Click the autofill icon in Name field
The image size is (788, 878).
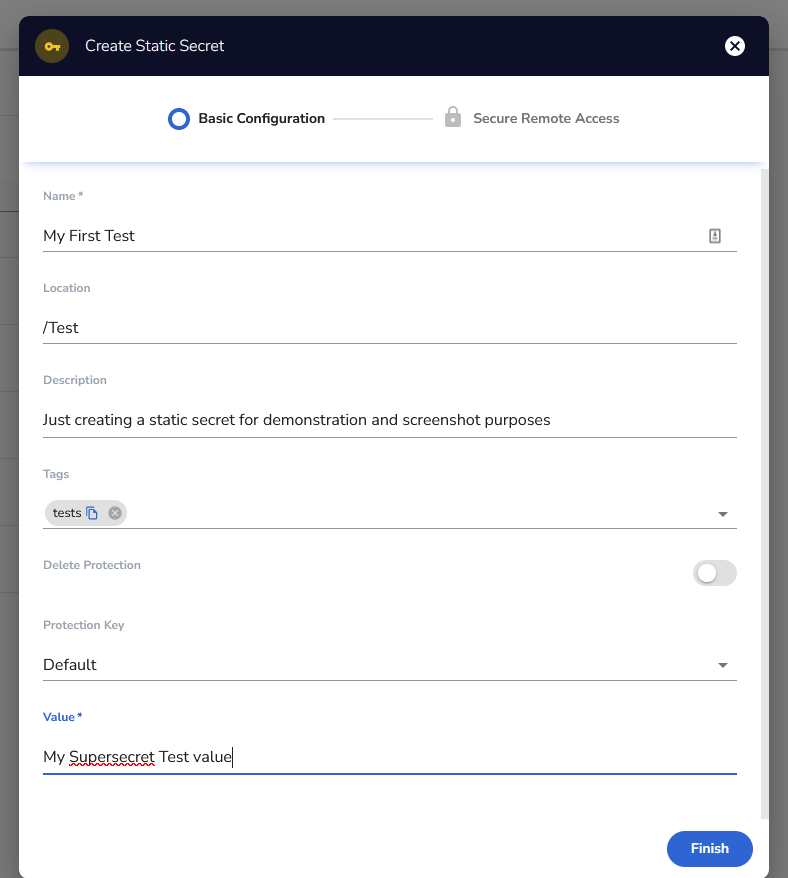[x=715, y=236]
